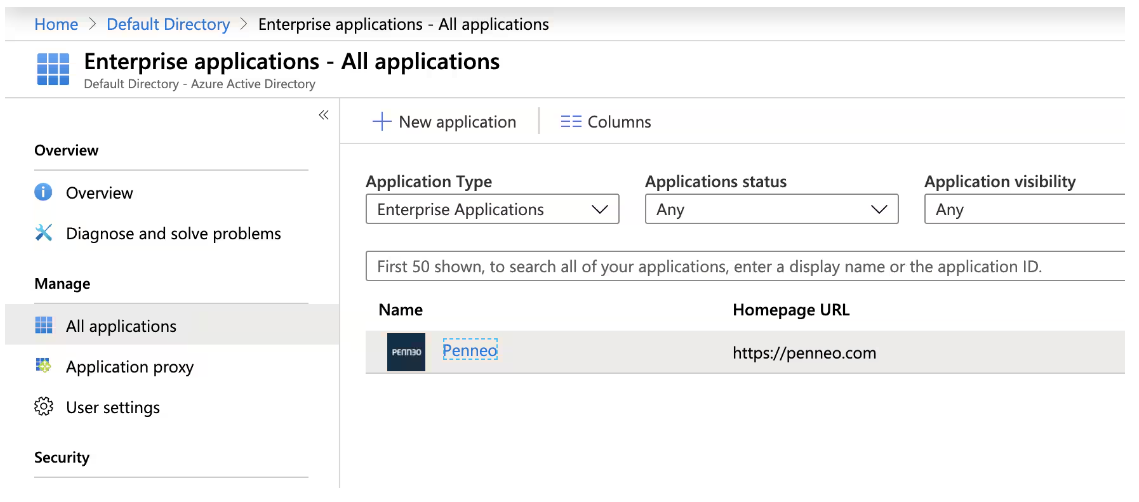
Task: Click the Manage section heading
Action: (62, 283)
